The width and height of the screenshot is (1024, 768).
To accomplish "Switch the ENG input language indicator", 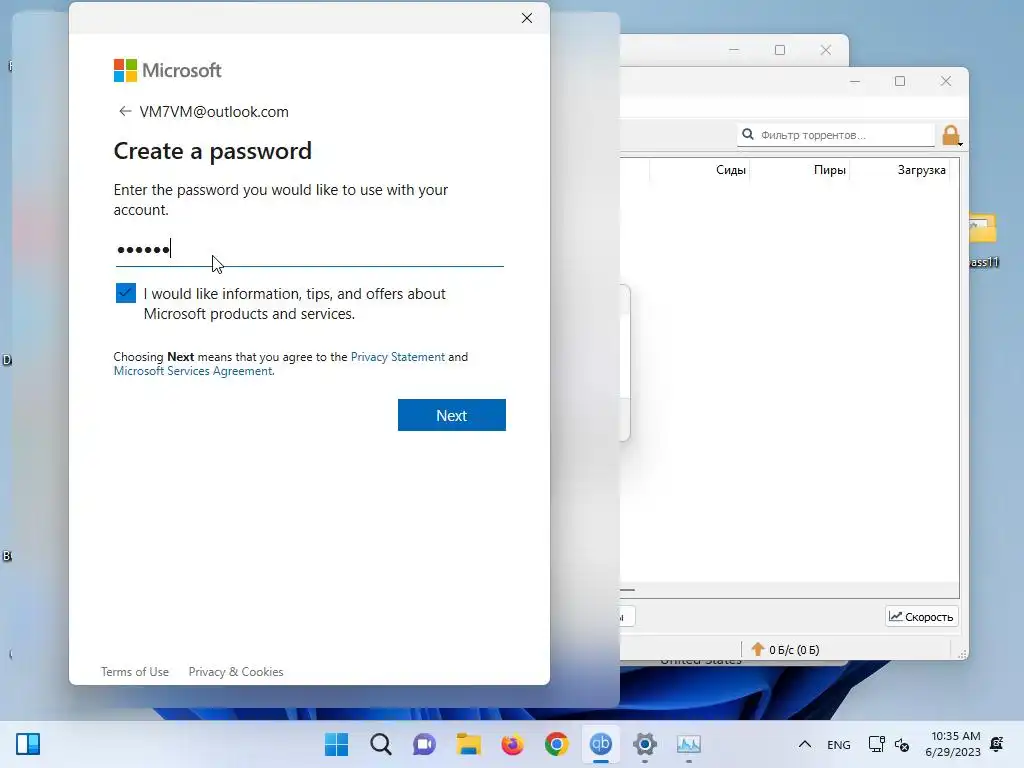I will click(839, 744).
